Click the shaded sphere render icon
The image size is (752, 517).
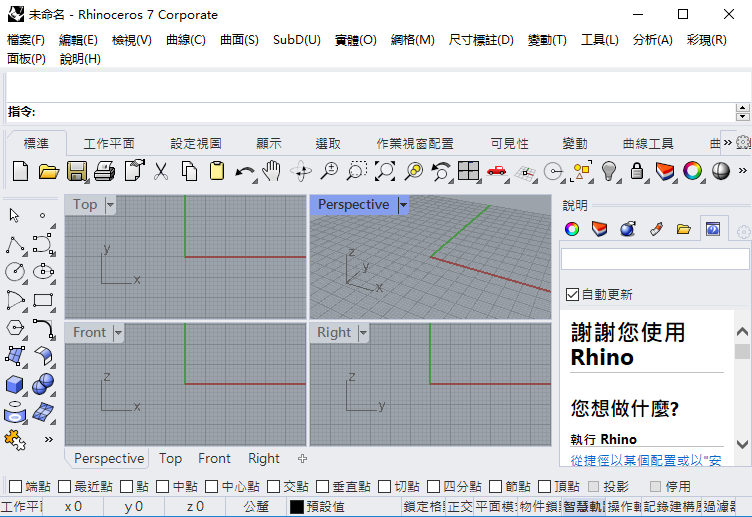coord(721,171)
